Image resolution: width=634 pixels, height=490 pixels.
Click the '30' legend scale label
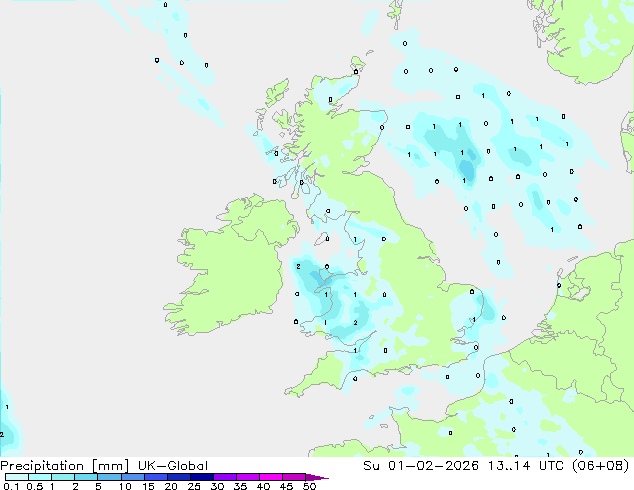point(217,486)
